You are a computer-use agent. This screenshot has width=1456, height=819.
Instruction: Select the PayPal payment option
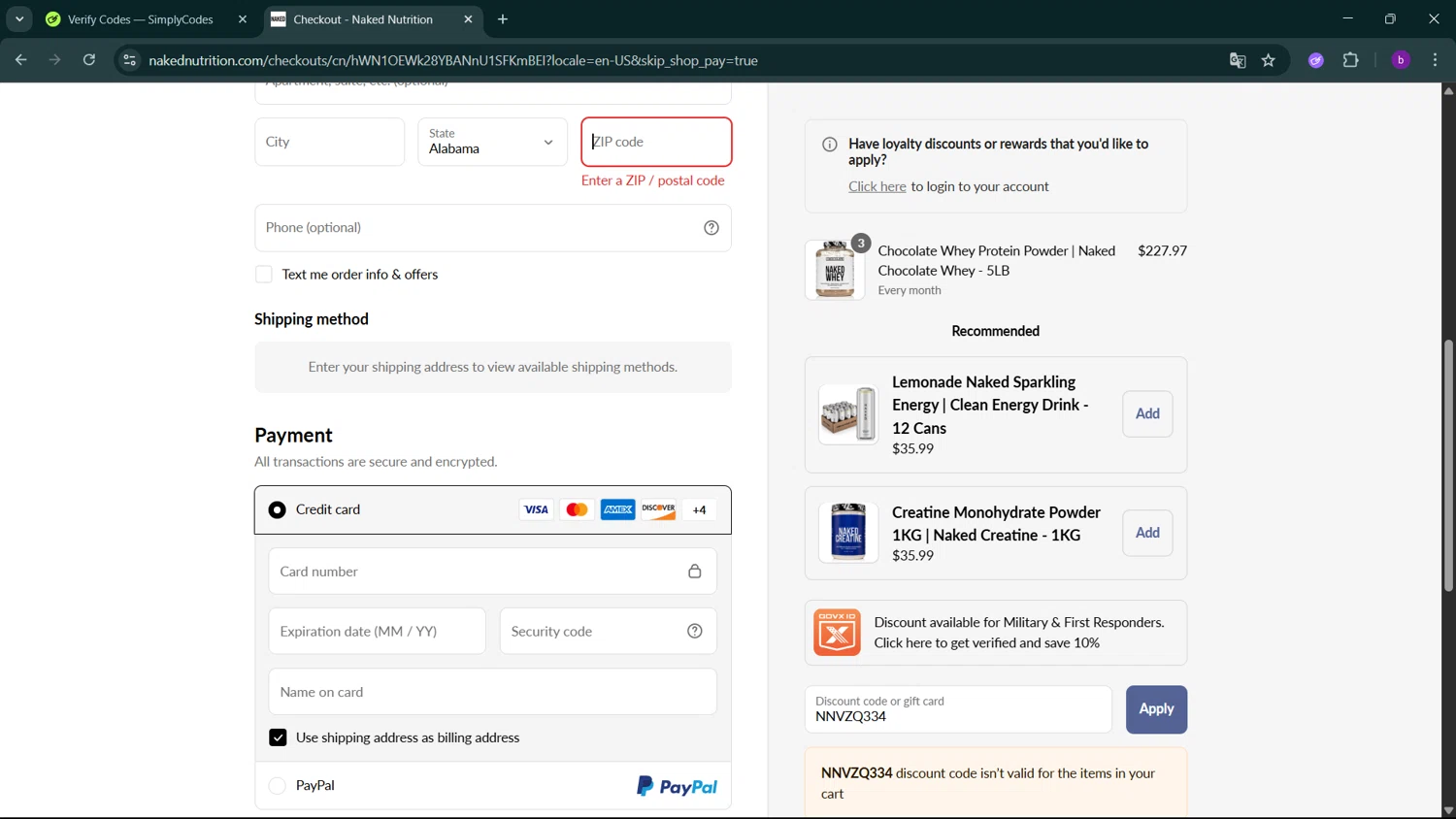(x=278, y=786)
